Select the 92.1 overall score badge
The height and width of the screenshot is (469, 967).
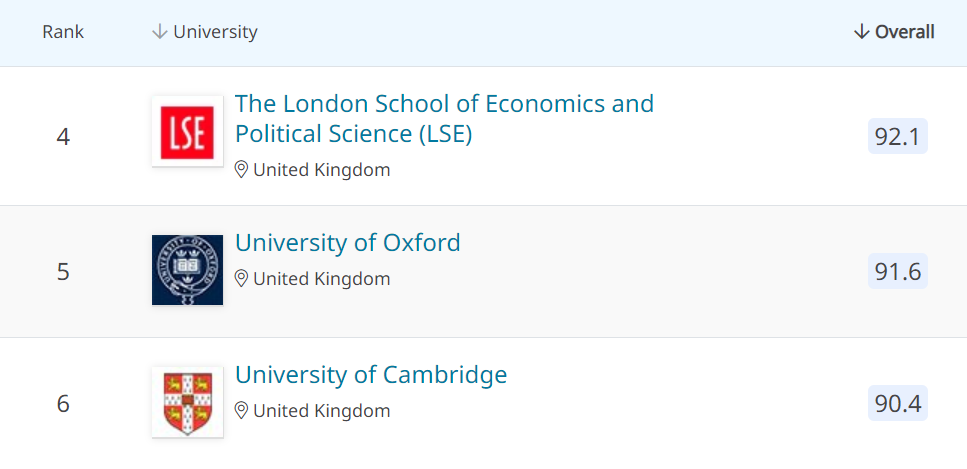coord(897,136)
